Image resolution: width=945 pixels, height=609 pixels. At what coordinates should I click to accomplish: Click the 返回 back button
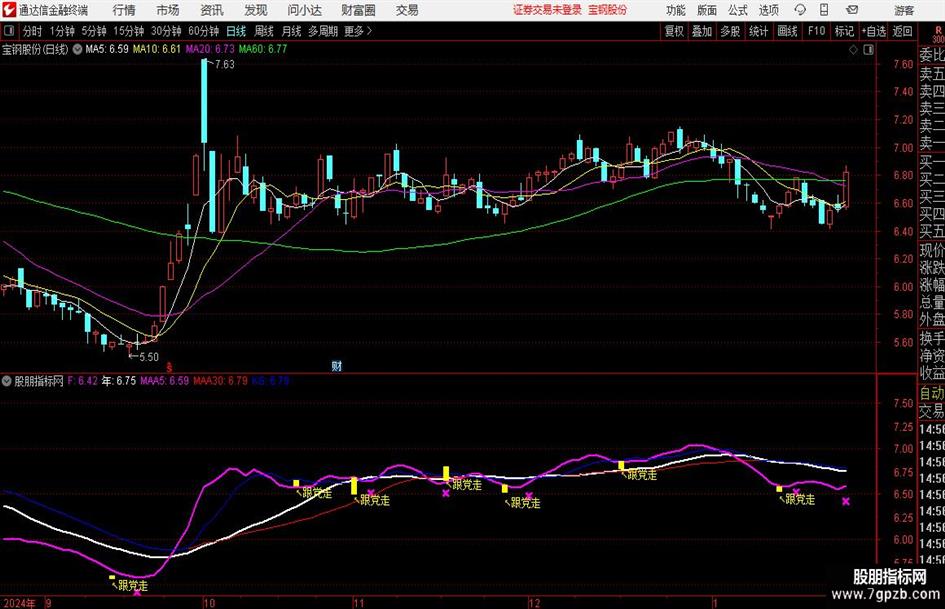pos(902,31)
